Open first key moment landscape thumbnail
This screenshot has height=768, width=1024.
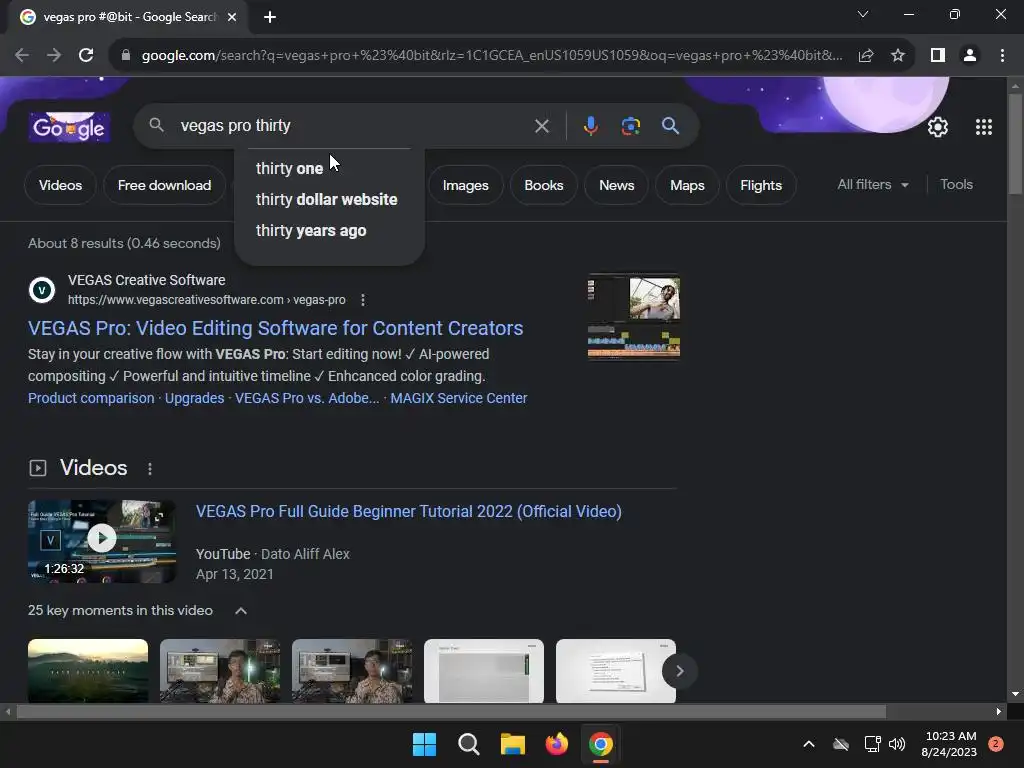coord(88,671)
